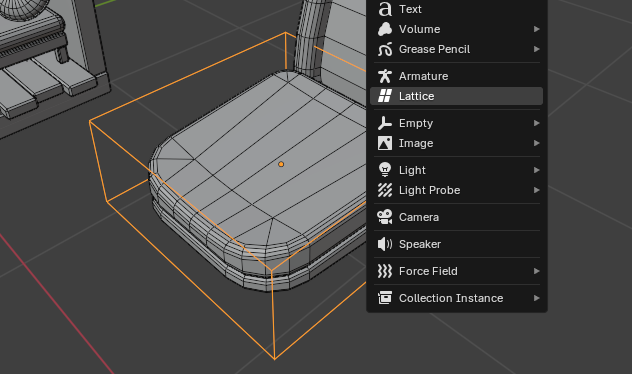The image size is (632, 374).
Task: Click the Lattice grid icon
Action: click(x=385, y=96)
